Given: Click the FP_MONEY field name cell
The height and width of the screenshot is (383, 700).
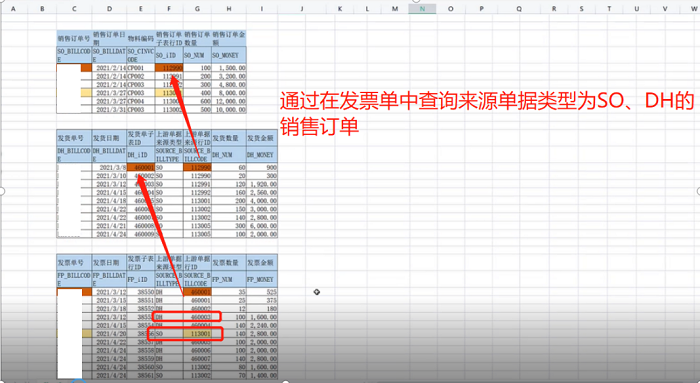Looking at the screenshot, I should [x=262, y=279].
